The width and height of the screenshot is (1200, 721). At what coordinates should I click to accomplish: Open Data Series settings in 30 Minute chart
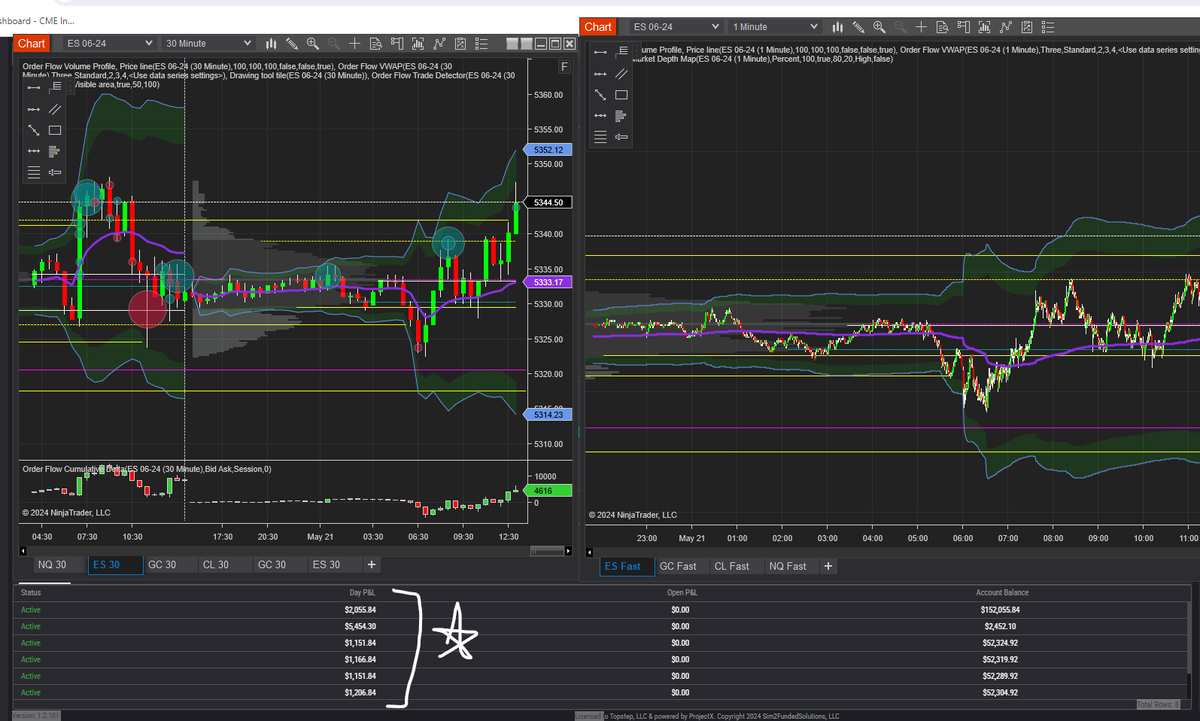point(418,43)
